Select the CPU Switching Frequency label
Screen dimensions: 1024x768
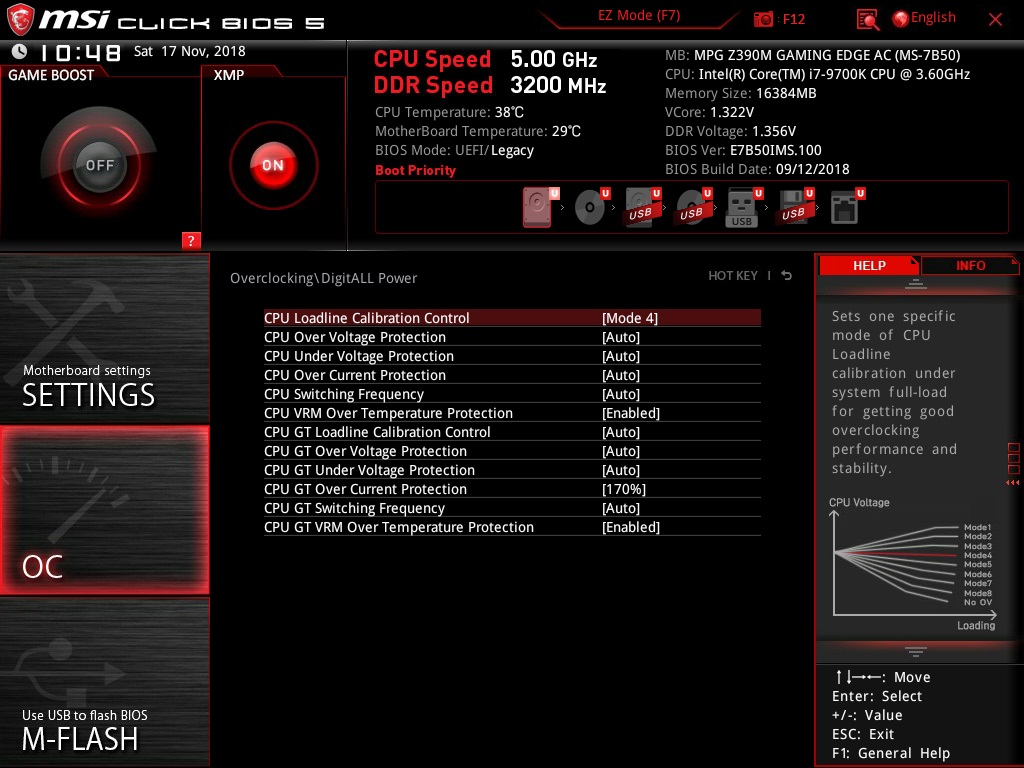[344, 394]
